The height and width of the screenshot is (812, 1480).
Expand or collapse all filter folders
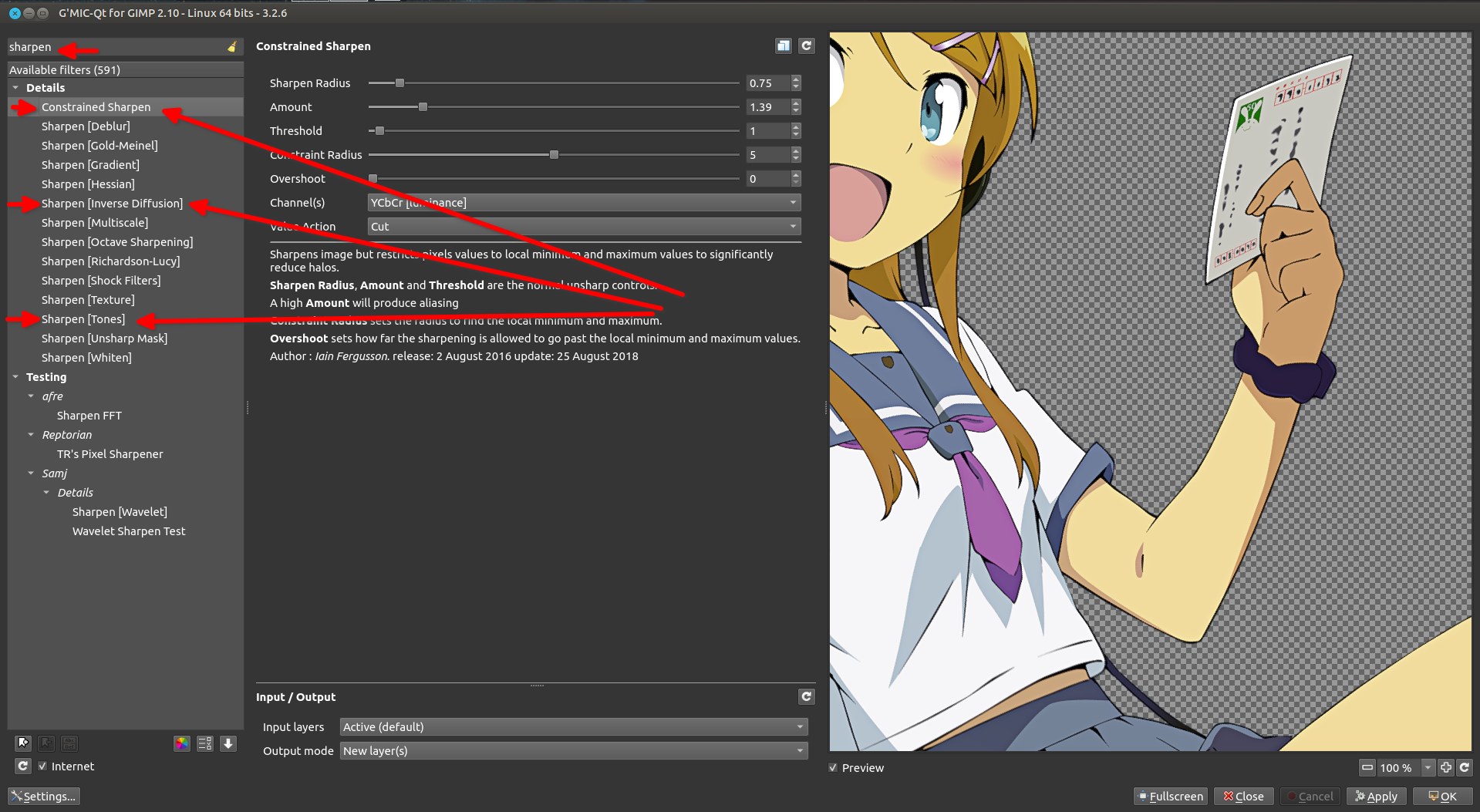coord(228,743)
